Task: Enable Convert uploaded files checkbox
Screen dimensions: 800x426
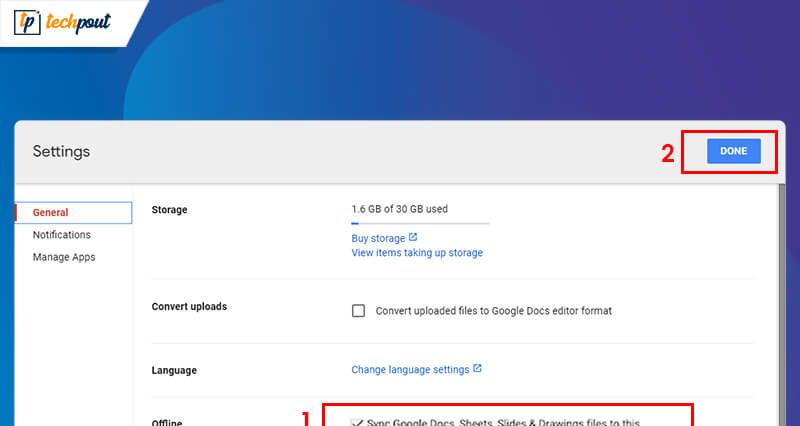Action: [x=358, y=311]
